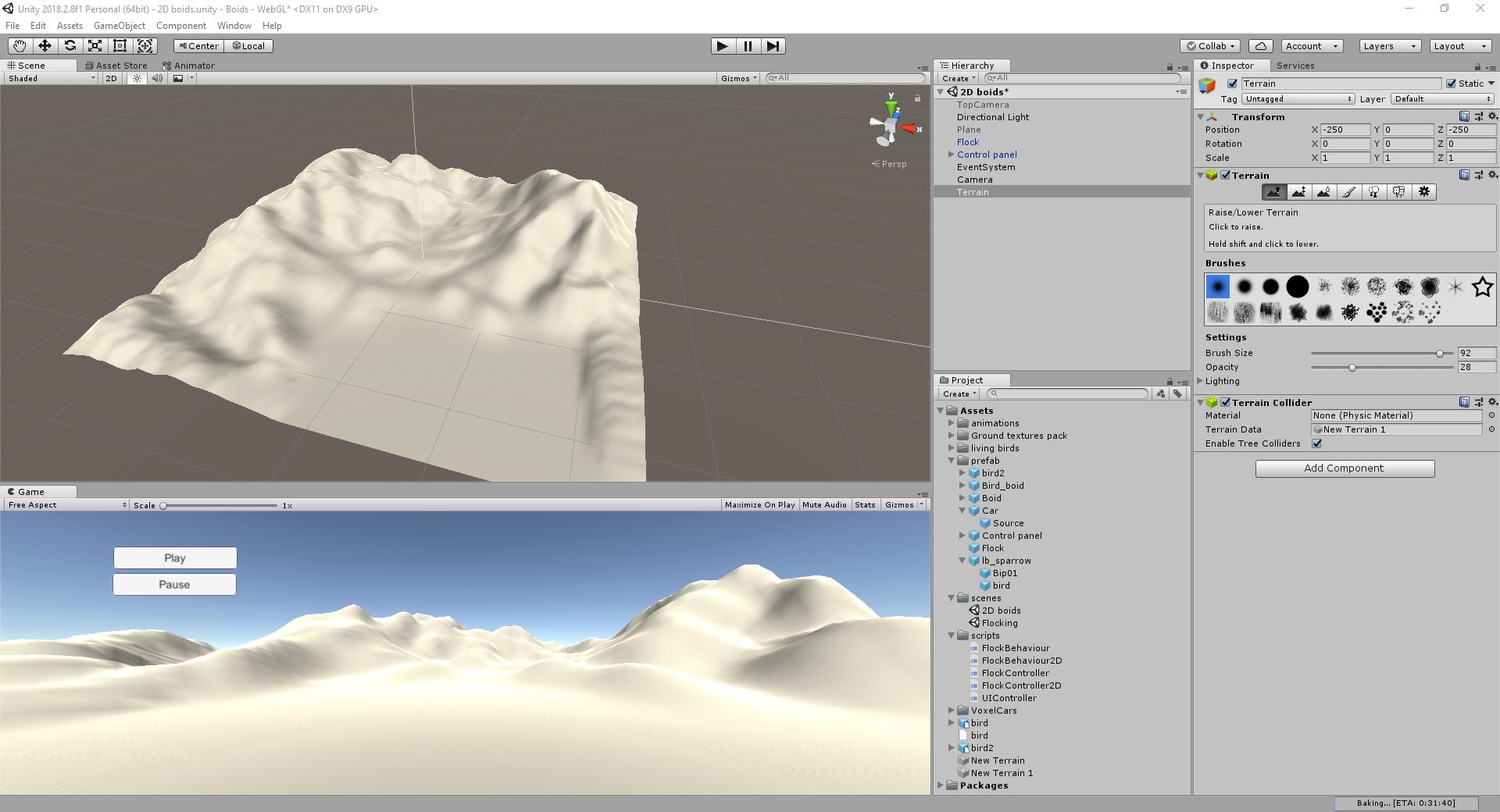This screenshot has height=812, width=1500.
Task: Toggle scene effects image icon
Action: pyautogui.click(x=179, y=78)
